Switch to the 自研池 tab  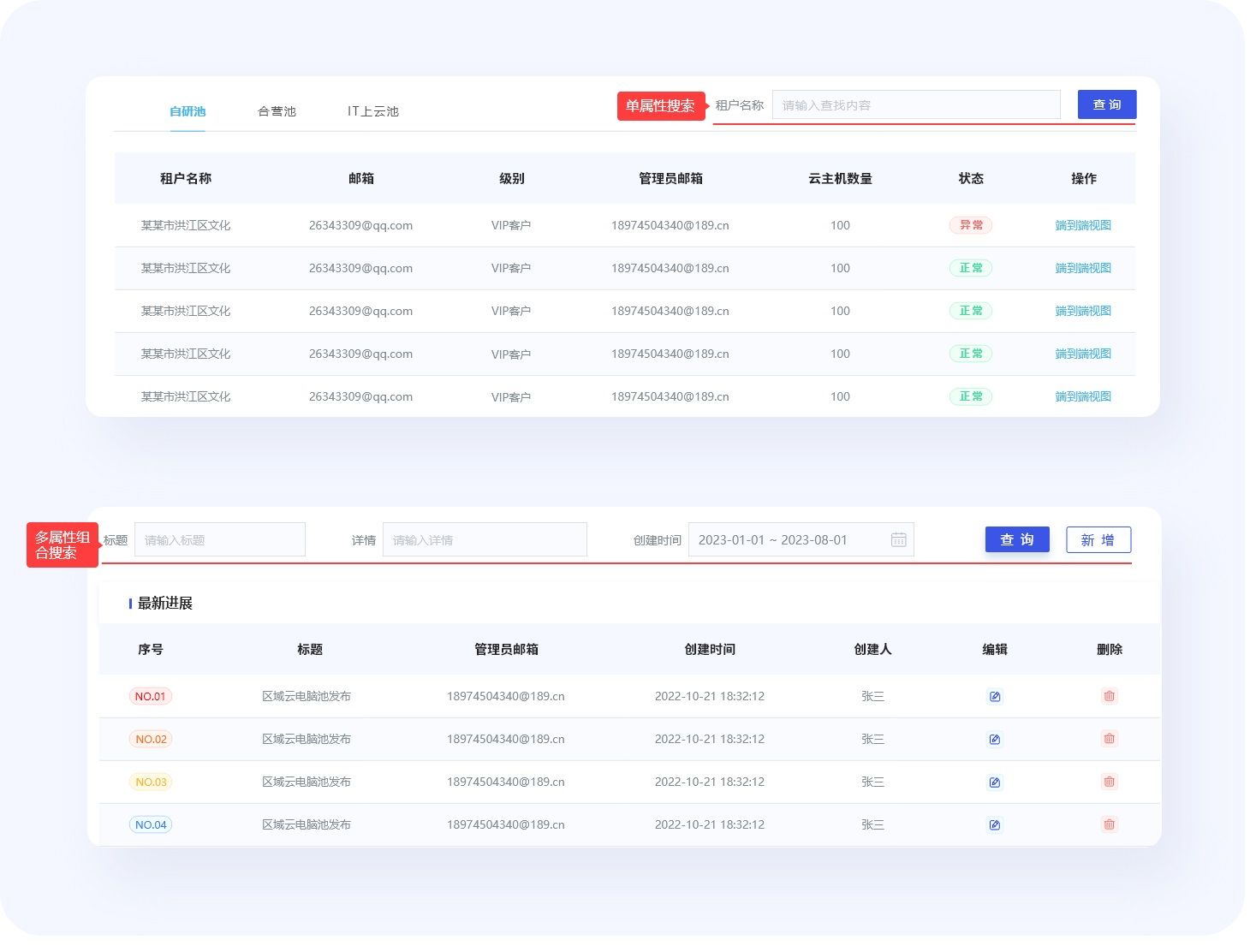[x=188, y=111]
